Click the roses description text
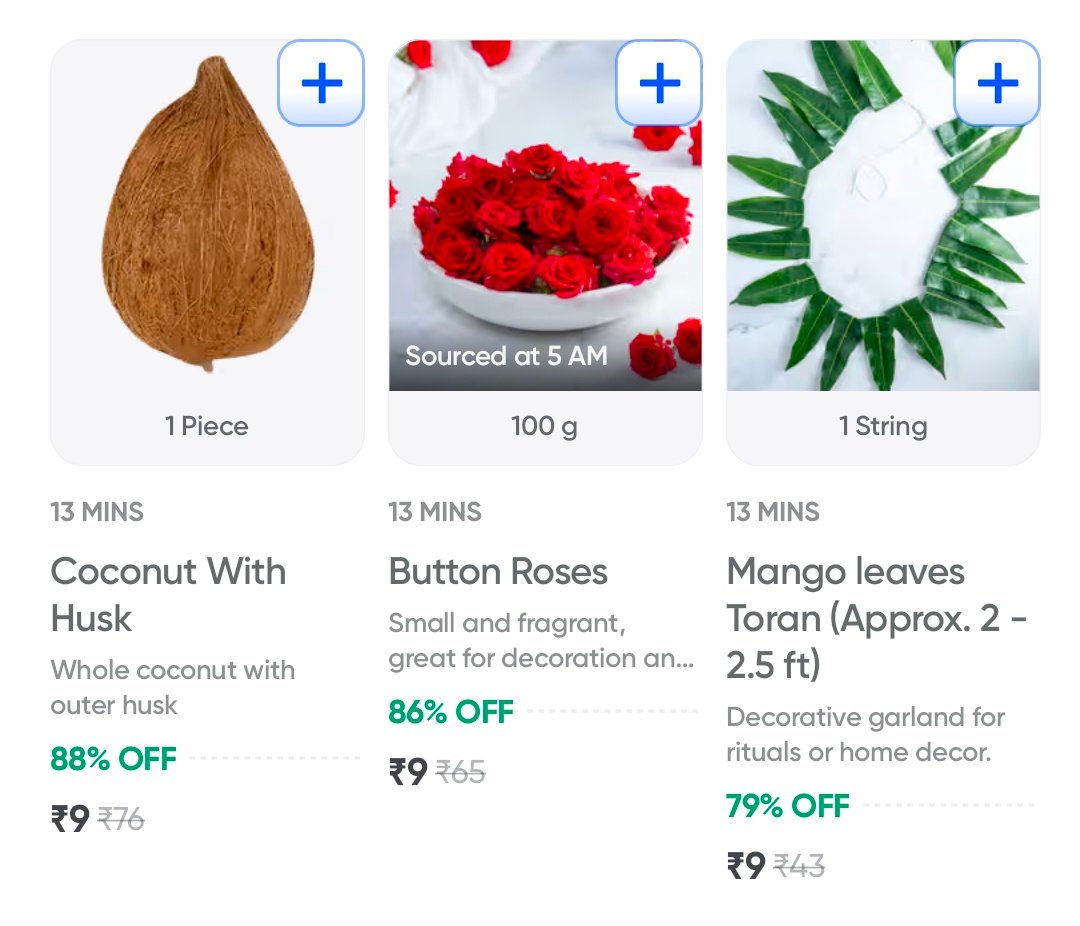Viewport: 1080px width, 926px height. (x=540, y=642)
